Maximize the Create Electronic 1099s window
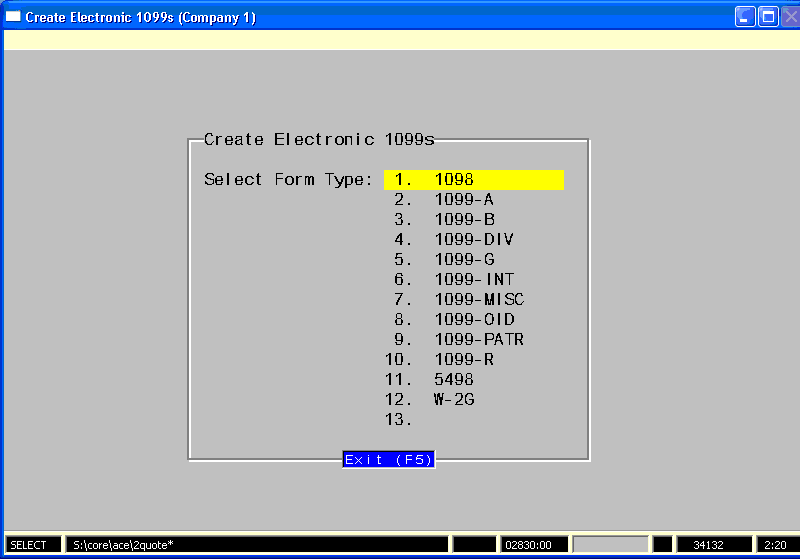 (768, 16)
